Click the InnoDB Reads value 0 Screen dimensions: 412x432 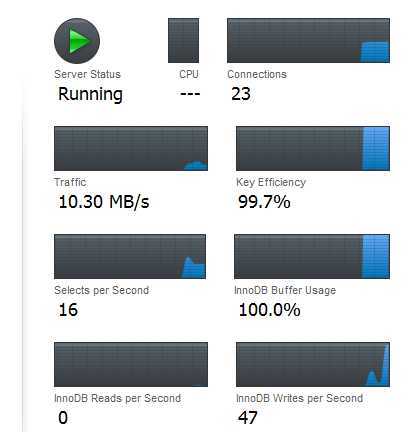[x=63, y=418]
